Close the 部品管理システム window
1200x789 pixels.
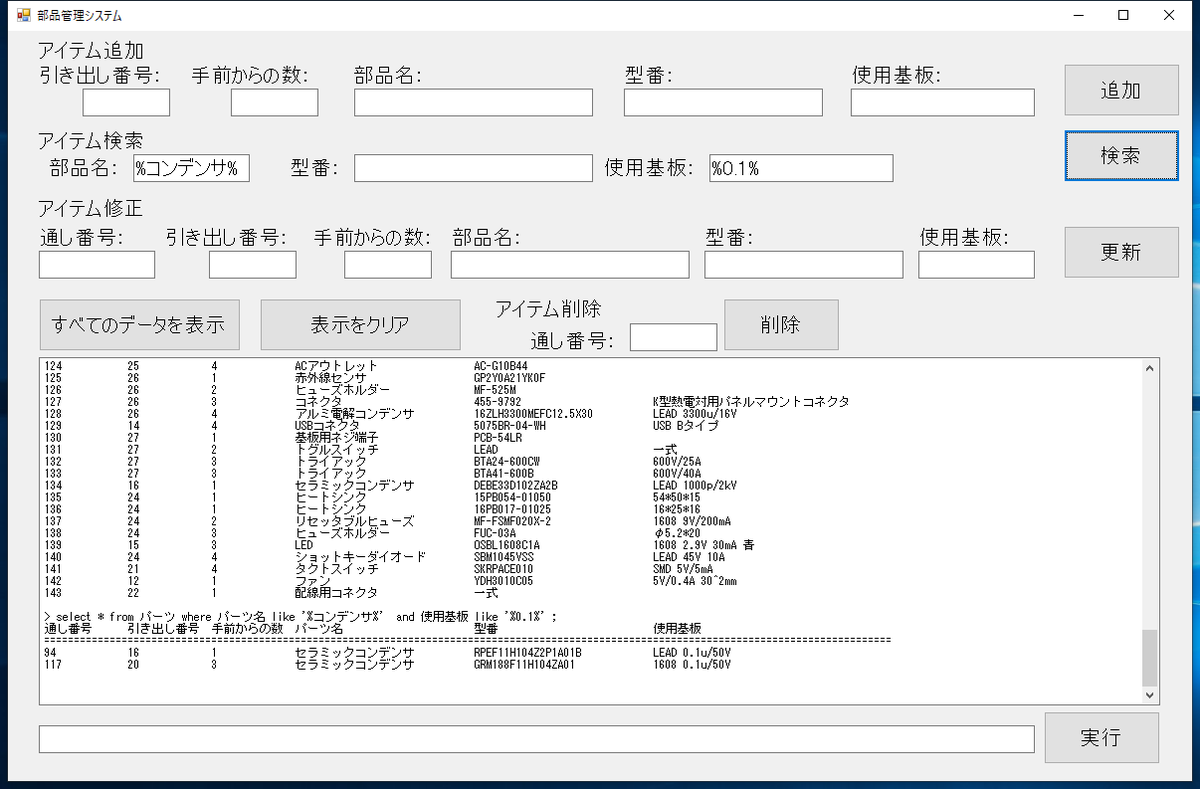(1169, 16)
